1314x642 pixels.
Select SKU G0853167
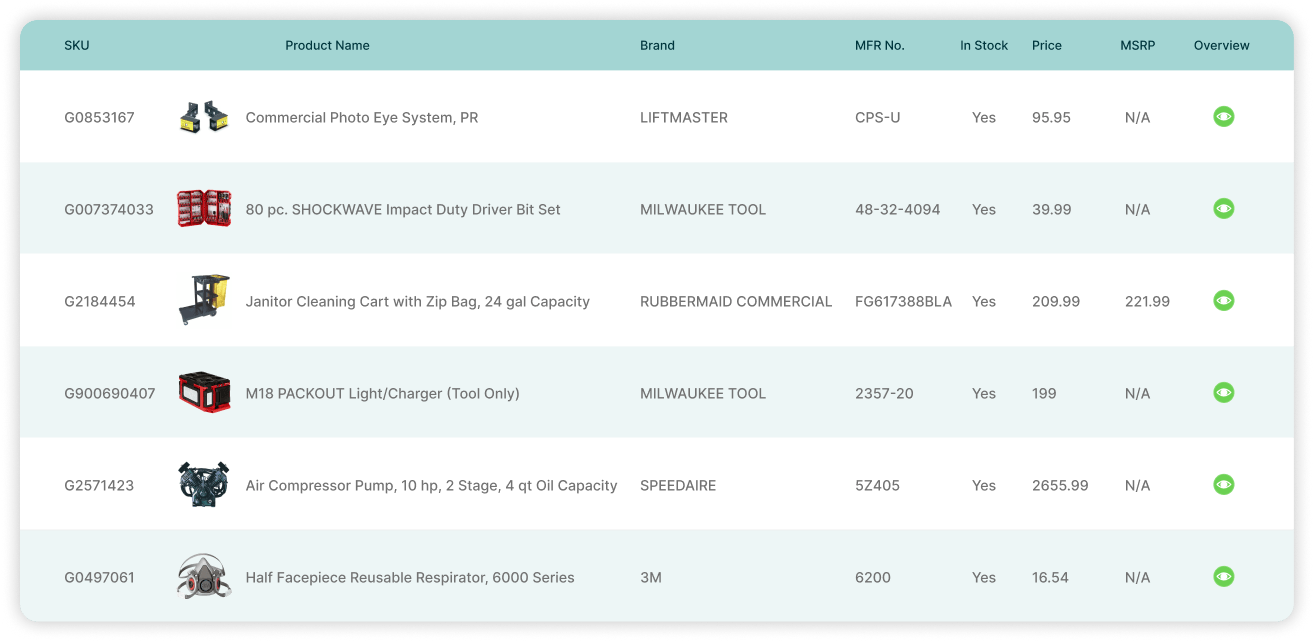coord(99,117)
